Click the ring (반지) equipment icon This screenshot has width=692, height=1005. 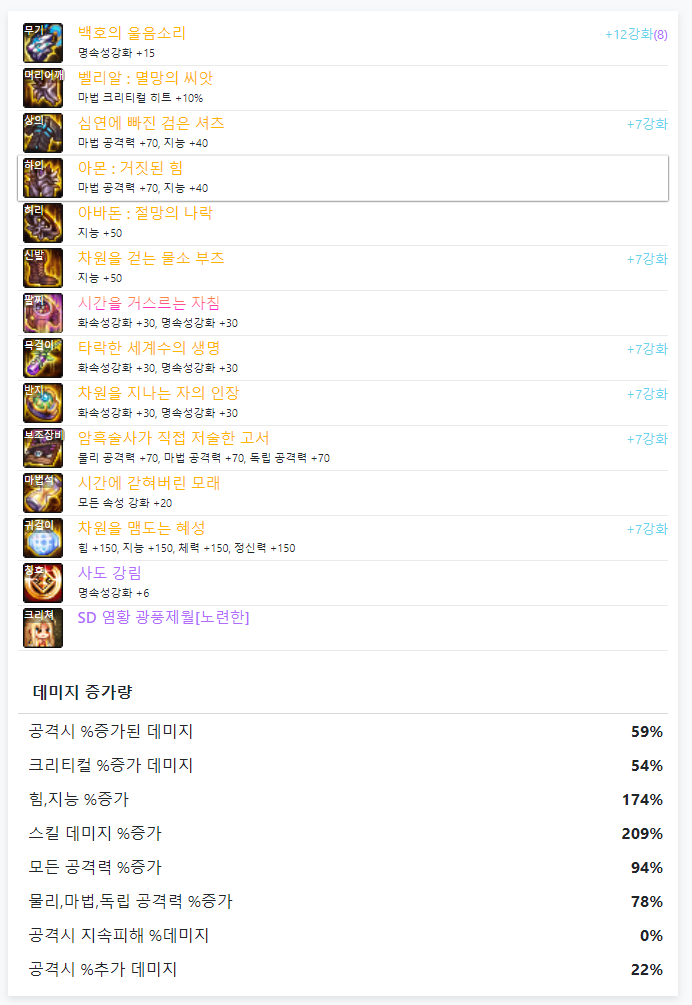(x=43, y=403)
